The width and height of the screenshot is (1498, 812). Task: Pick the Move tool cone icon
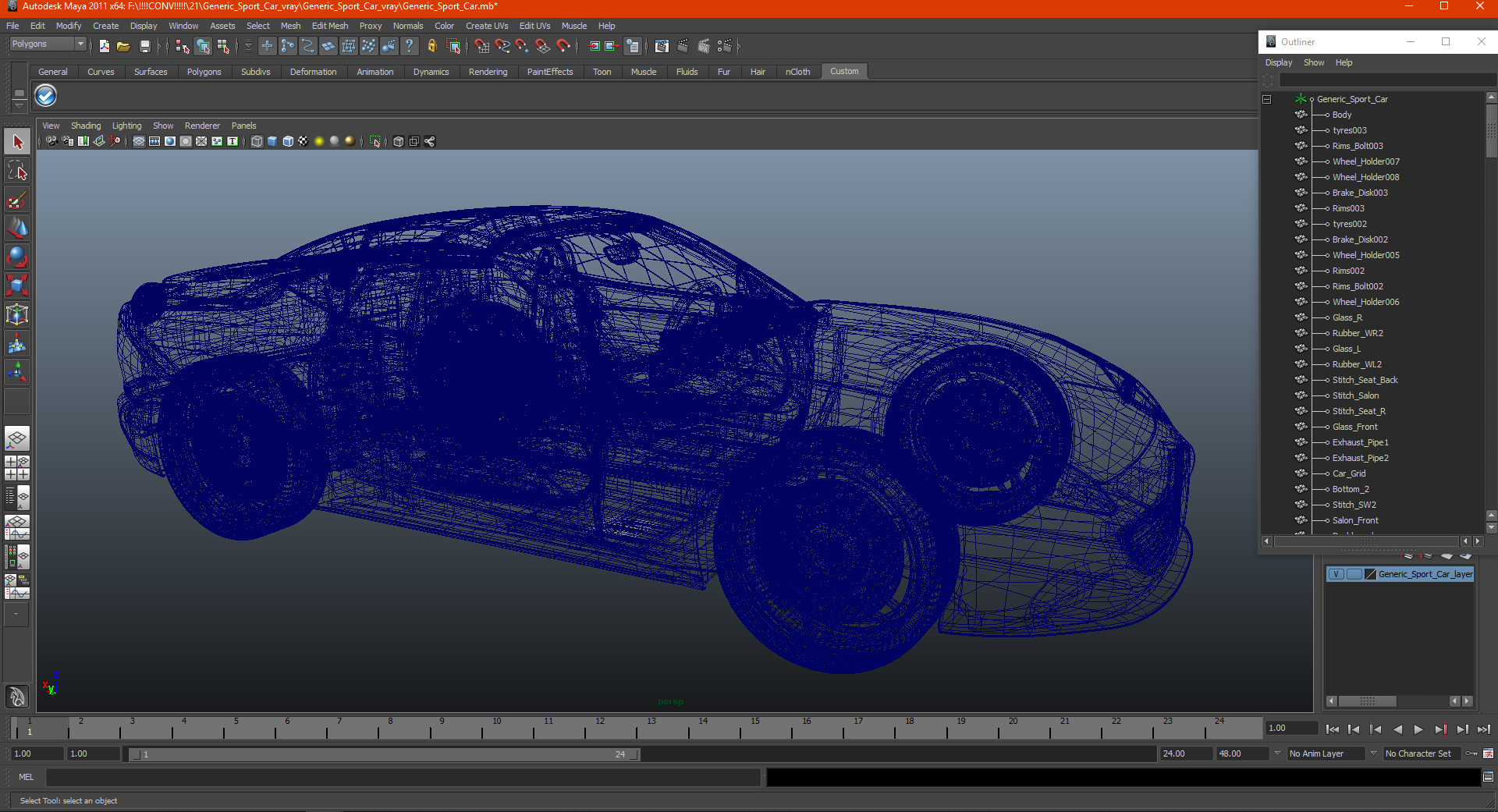(17, 228)
